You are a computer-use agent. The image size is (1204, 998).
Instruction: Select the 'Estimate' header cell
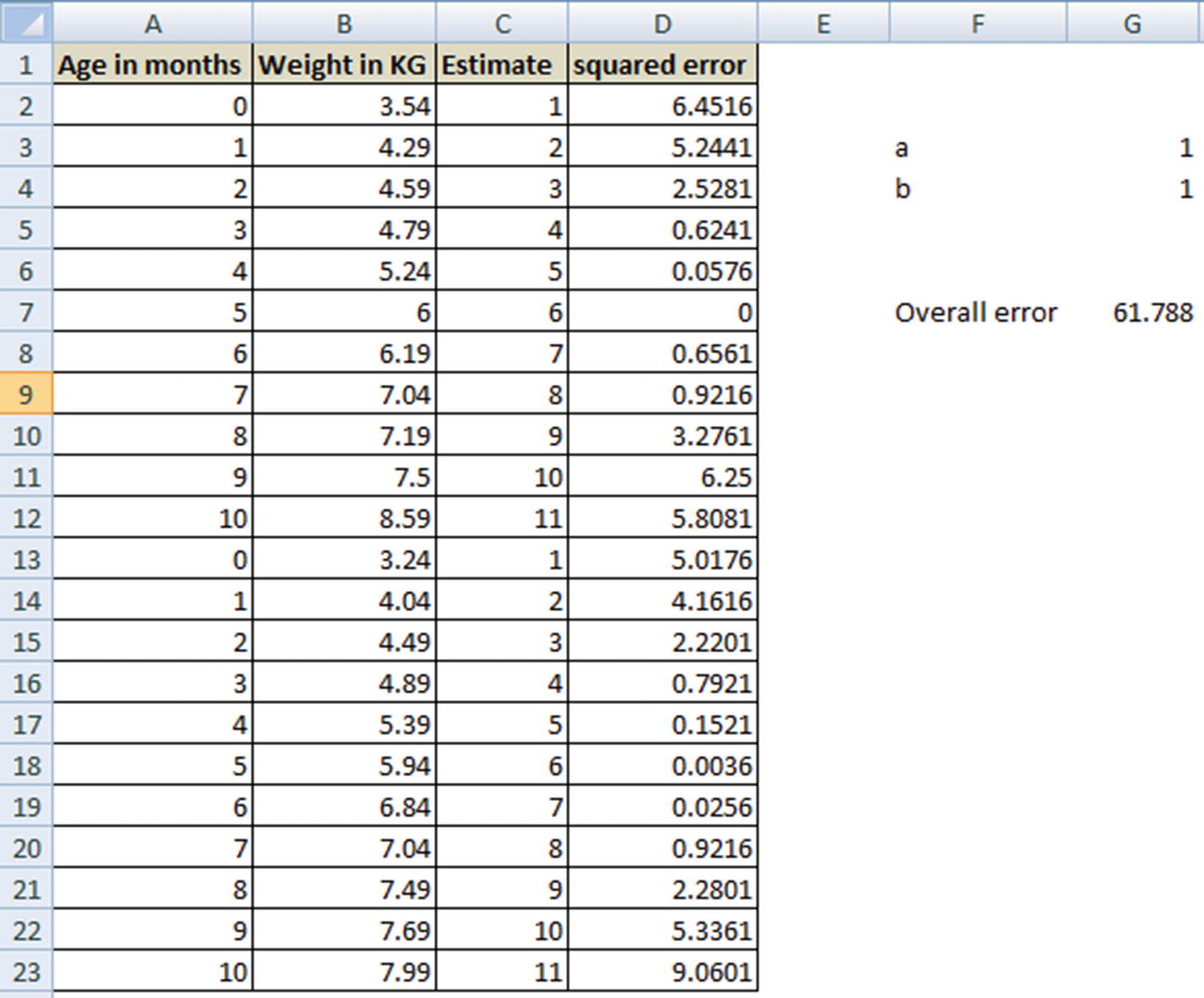(x=502, y=65)
